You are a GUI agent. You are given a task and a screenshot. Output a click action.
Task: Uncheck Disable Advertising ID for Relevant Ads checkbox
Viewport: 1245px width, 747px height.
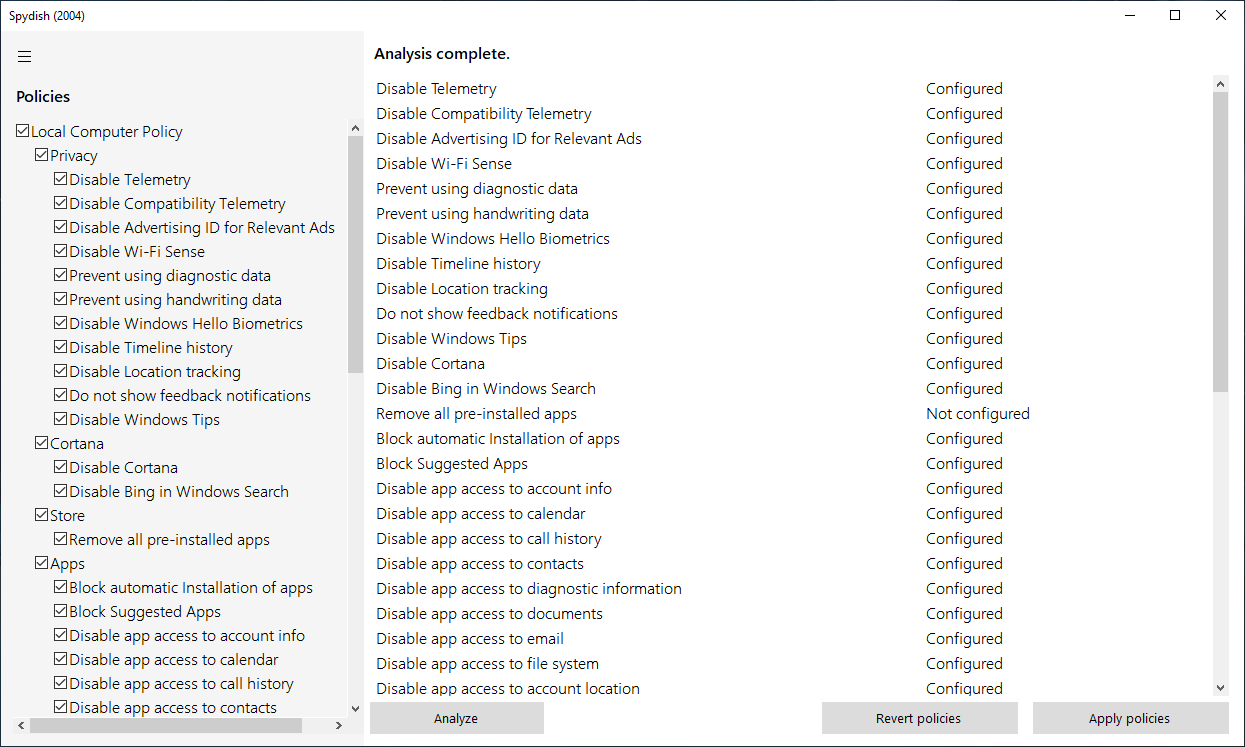point(61,227)
